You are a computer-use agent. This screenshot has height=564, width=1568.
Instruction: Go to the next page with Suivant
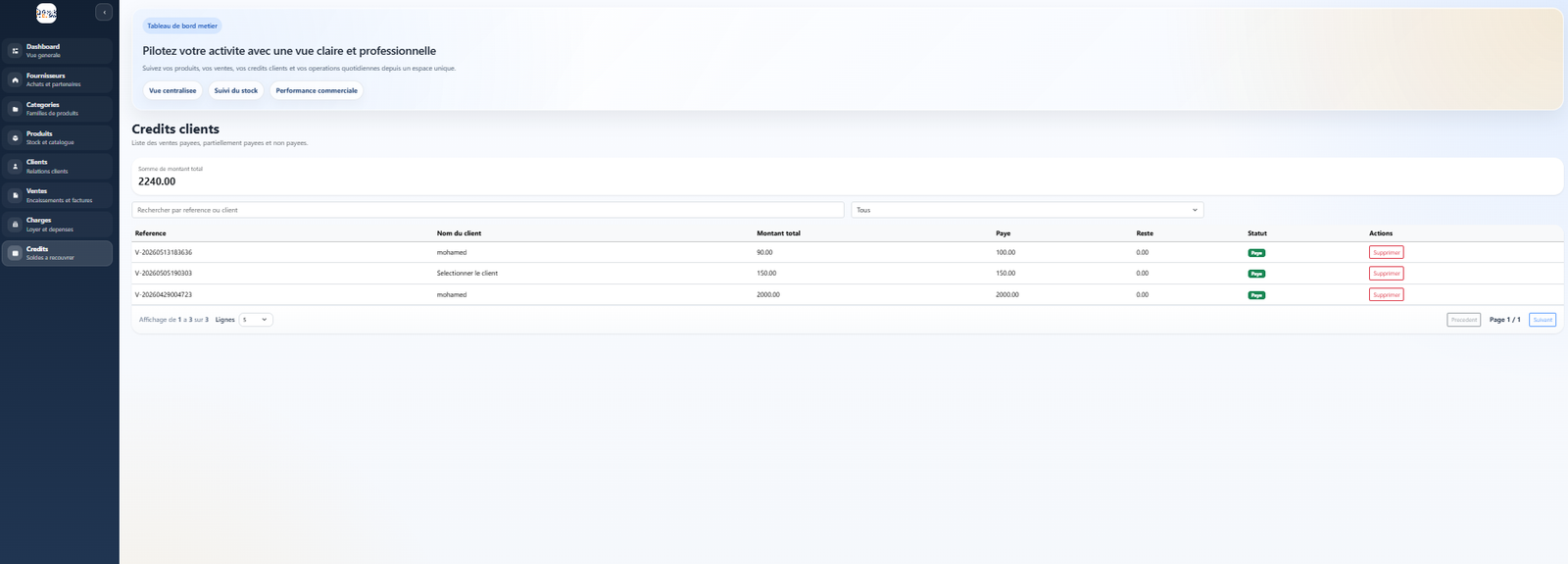tap(1543, 320)
